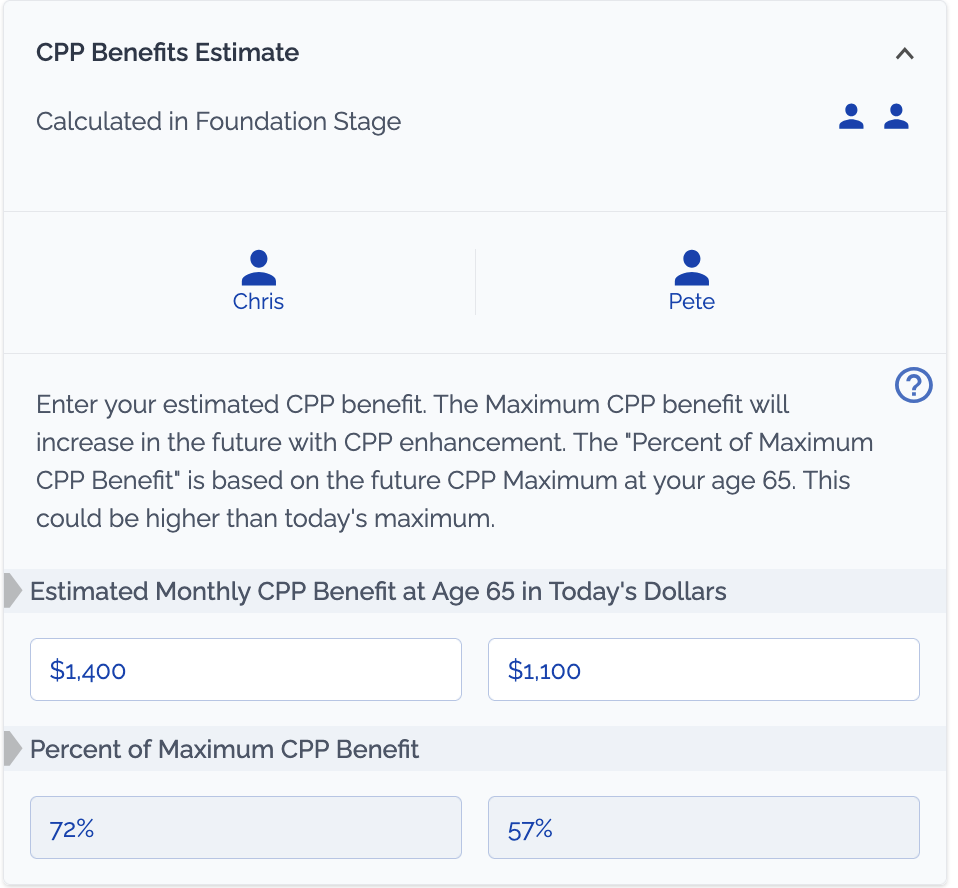
Task: Click the Calculated in Foundation Stage text
Action: pos(218,122)
